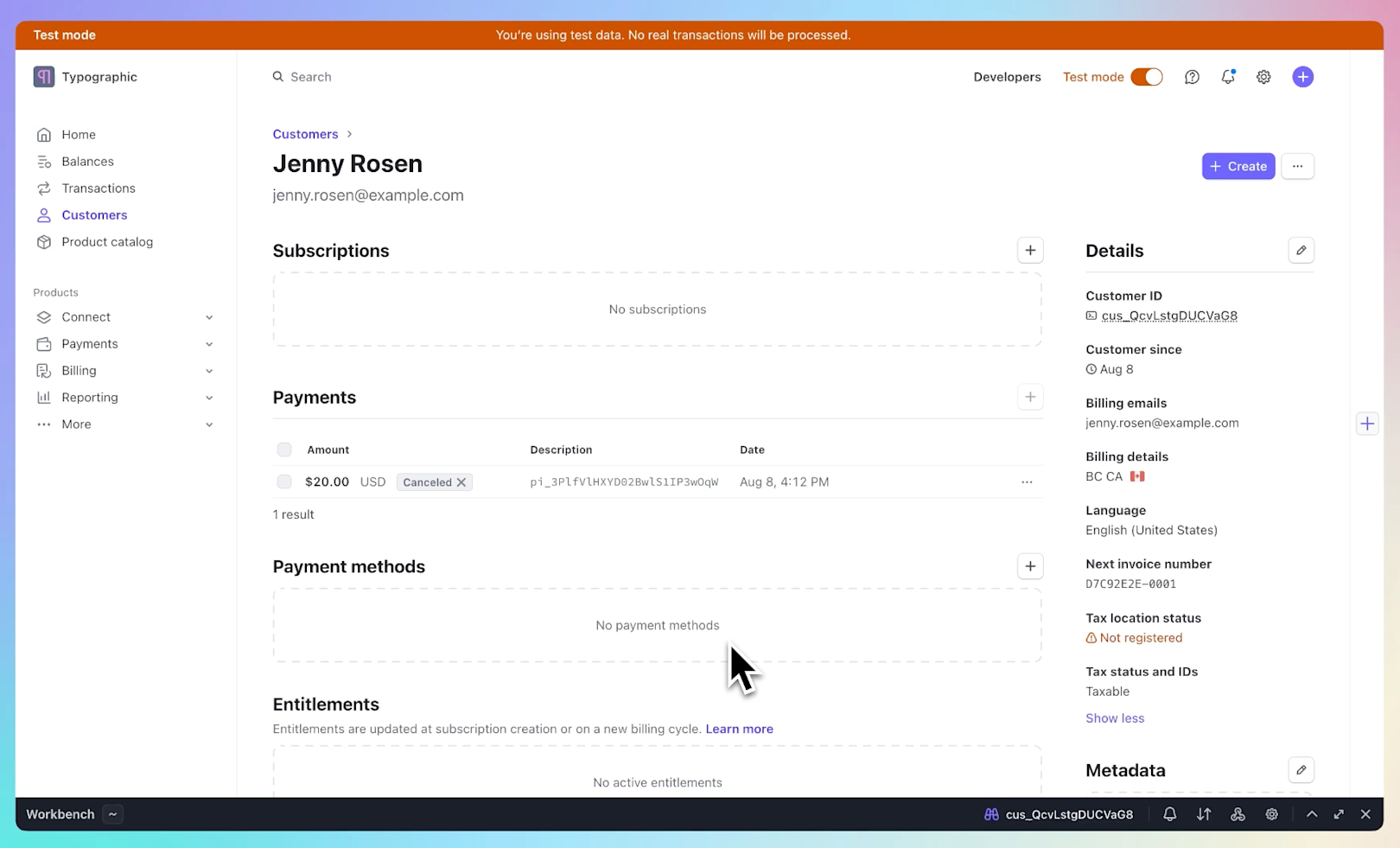Viewport: 1400px width, 848px height.
Task: Click Workbench webhooks icon in bottom bar
Action: coord(1238,814)
